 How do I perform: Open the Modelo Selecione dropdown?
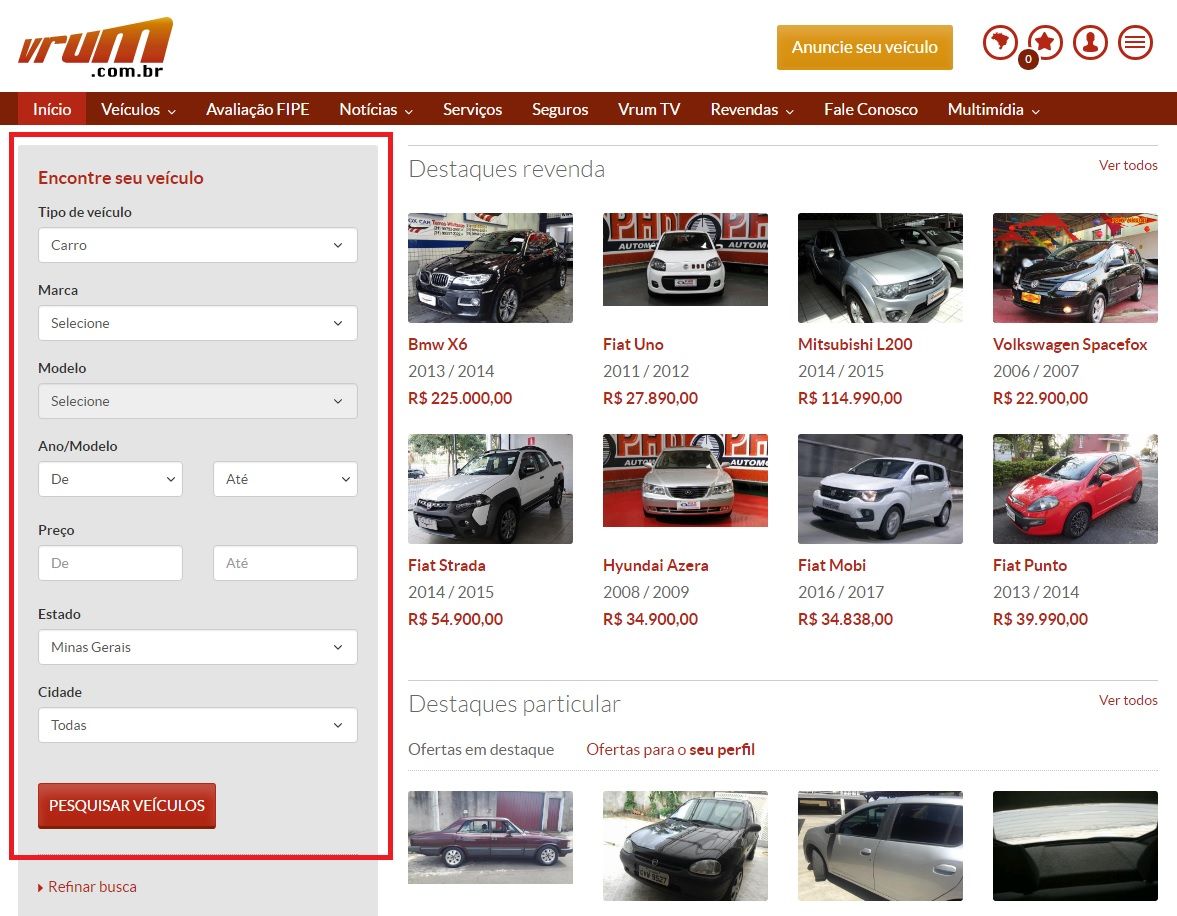click(197, 401)
